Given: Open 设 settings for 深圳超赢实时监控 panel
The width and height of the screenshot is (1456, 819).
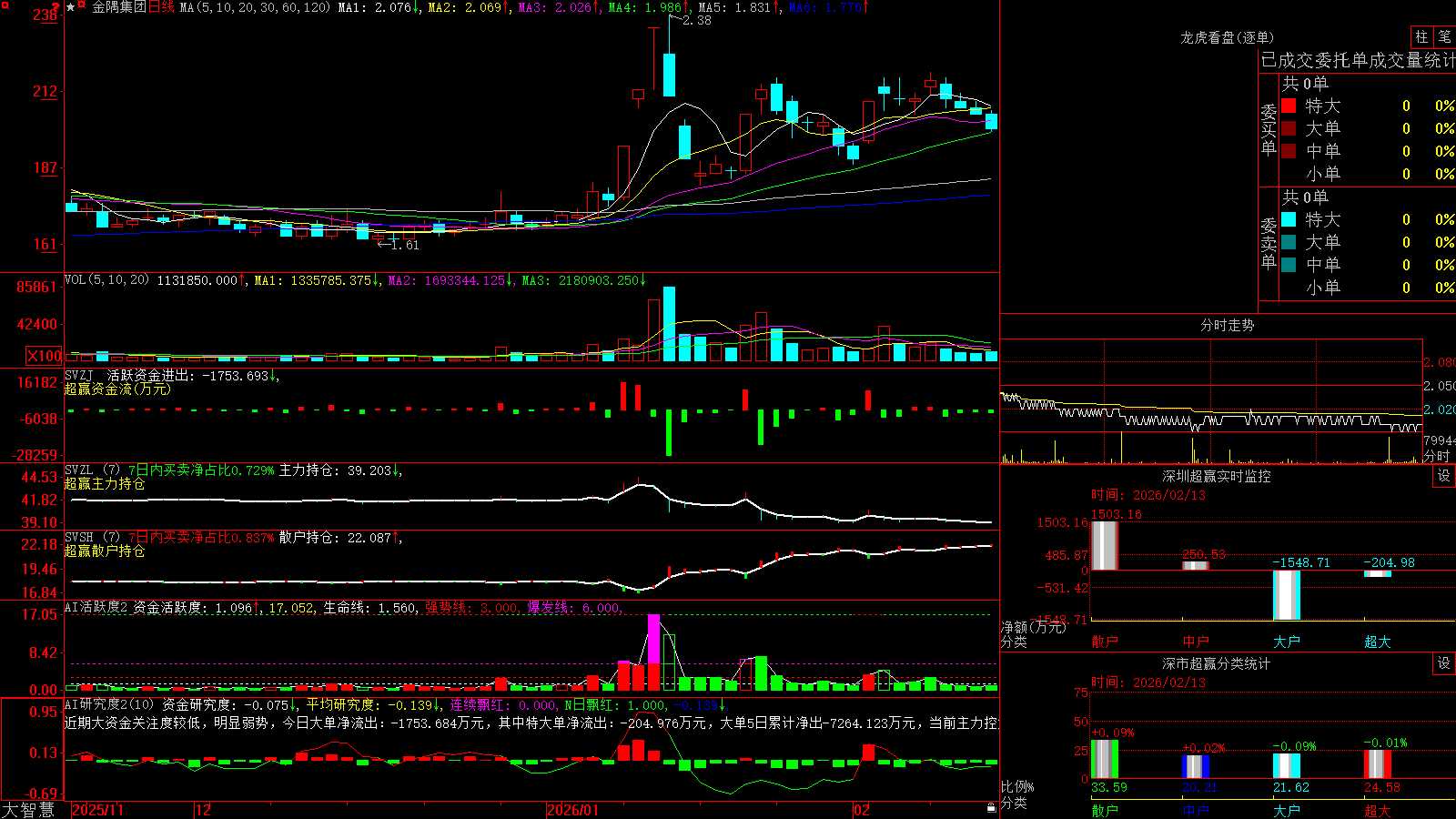Looking at the screenshot, I should 1444,476.
